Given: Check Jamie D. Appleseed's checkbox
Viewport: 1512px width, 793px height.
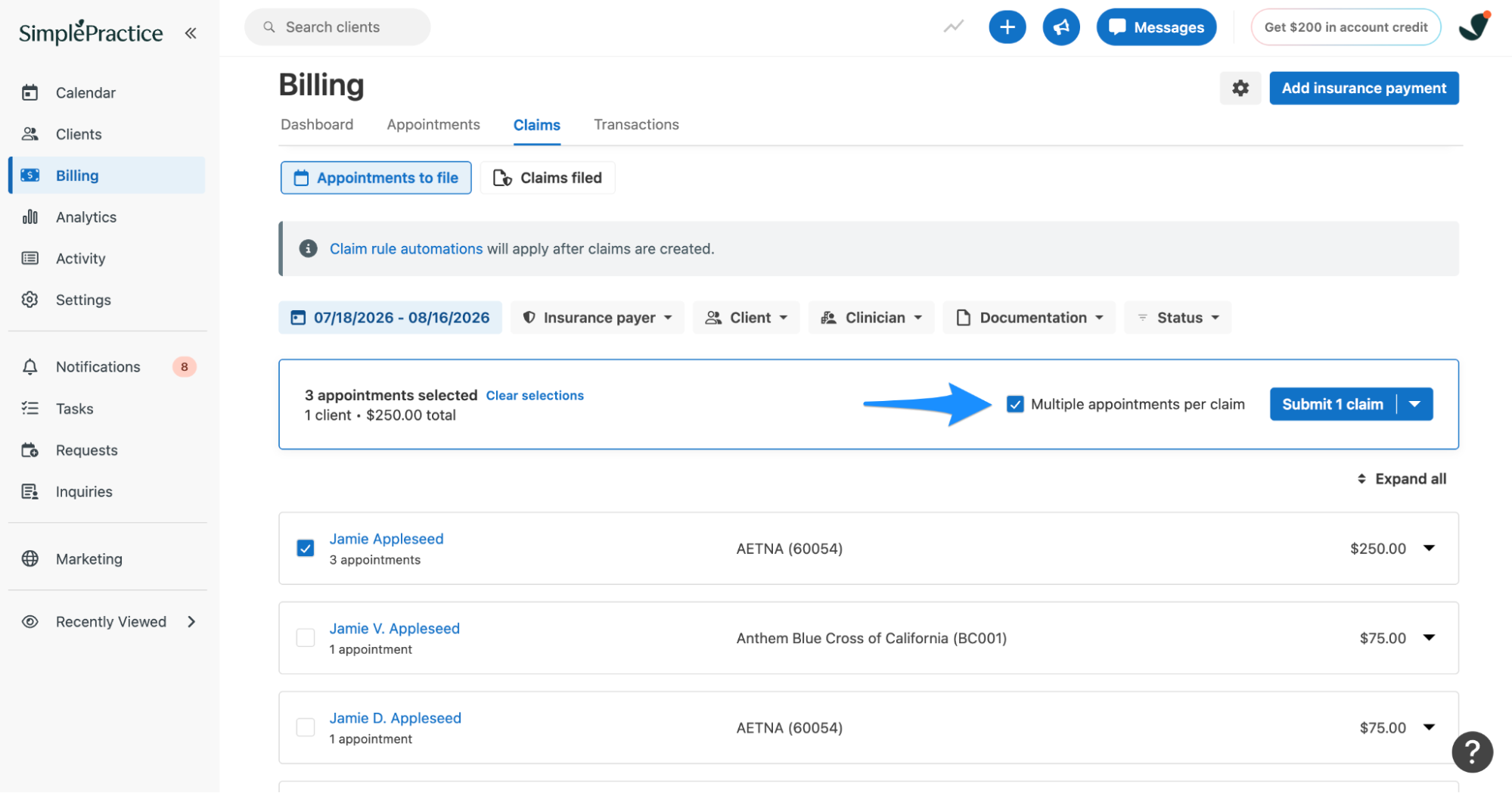Looking at the screenshot, I should pos(306,727).
